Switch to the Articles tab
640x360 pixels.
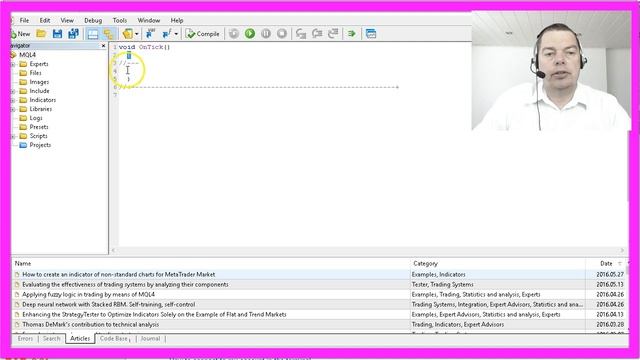tap(80, 339)
